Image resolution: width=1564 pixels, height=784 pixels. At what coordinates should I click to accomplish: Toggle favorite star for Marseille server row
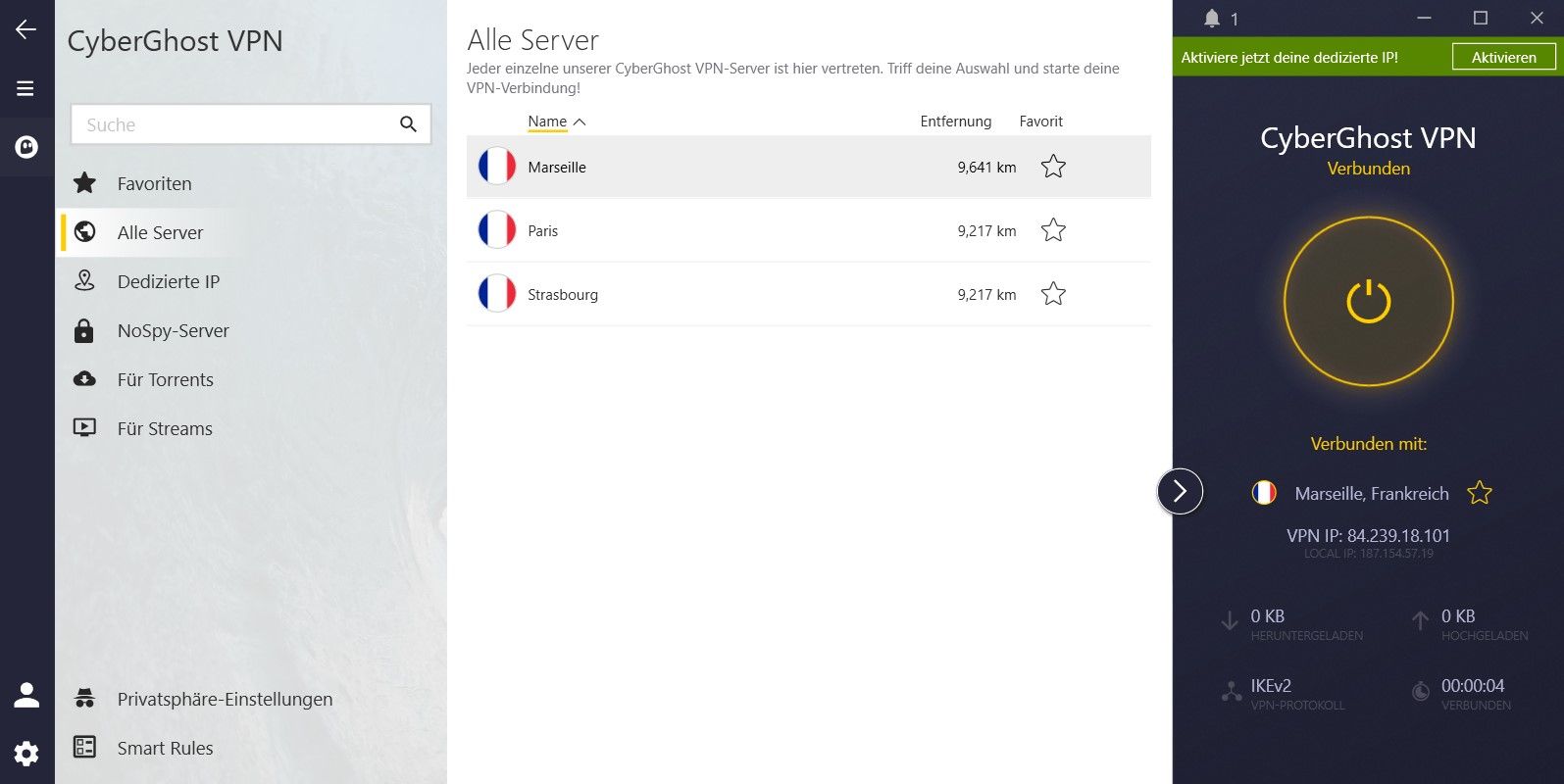(x=1053, y=167)
